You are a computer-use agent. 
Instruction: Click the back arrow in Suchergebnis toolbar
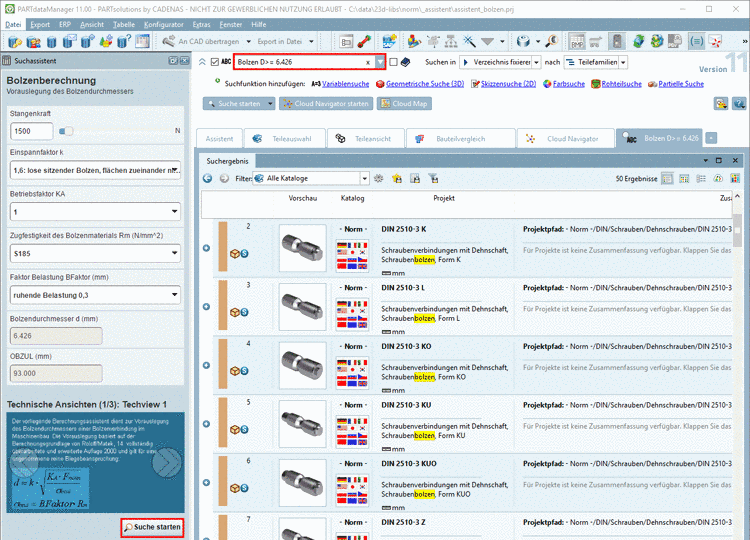[208, 178]
